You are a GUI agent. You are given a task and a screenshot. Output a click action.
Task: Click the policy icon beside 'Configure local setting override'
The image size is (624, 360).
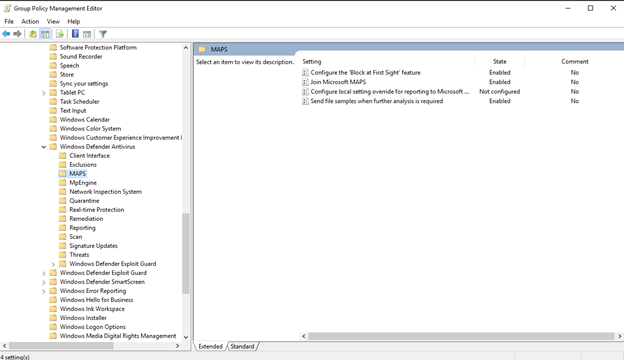pyautogui.click(x=305, y=91)
